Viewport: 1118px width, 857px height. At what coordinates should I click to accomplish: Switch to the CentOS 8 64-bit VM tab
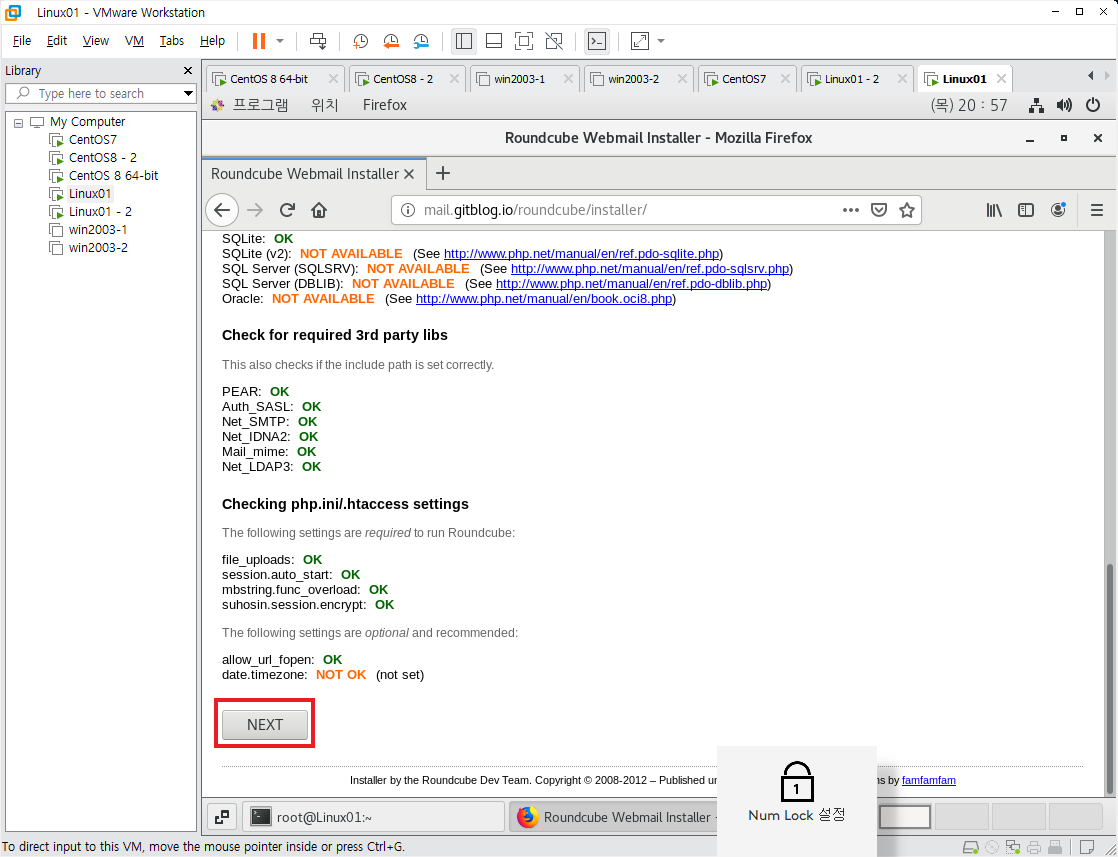269,79
